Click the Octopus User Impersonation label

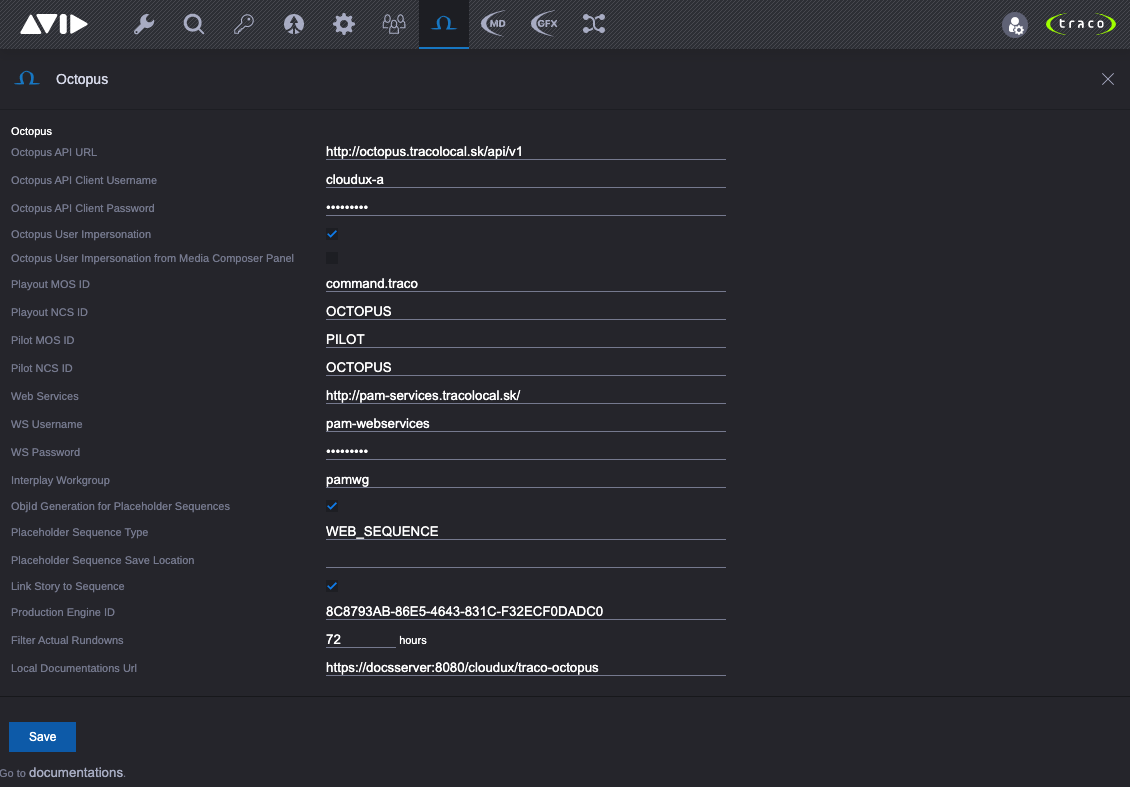pyautogui.click(x=81, y=234)
